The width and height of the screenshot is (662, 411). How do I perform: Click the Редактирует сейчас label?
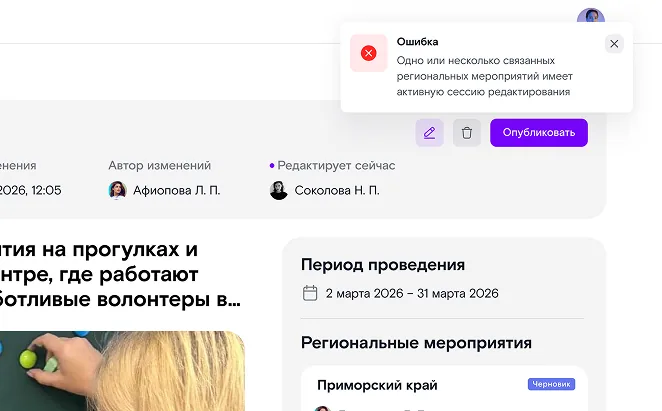point(336,166)
